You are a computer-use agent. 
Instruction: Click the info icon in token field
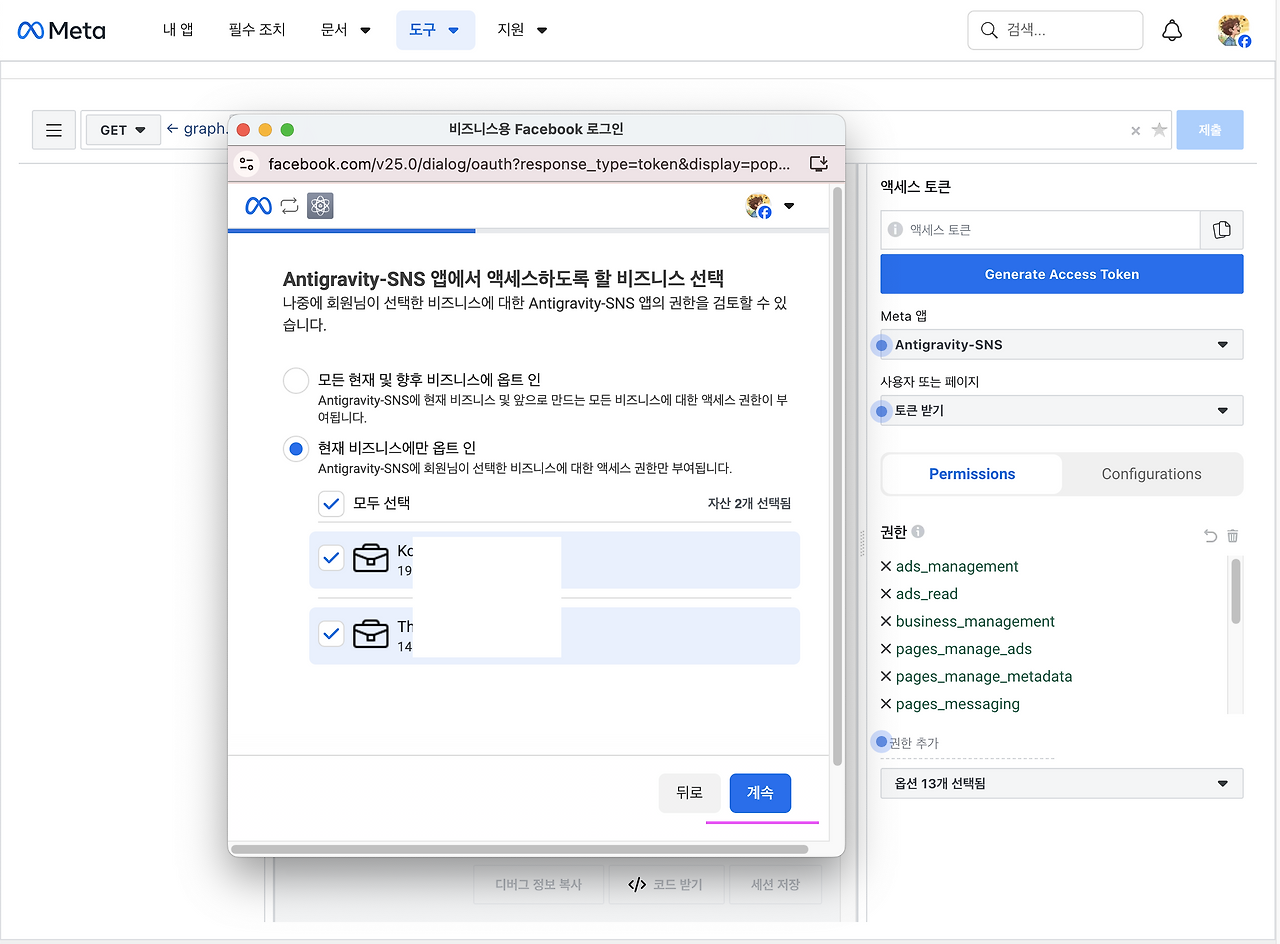(x=895, y=230)
